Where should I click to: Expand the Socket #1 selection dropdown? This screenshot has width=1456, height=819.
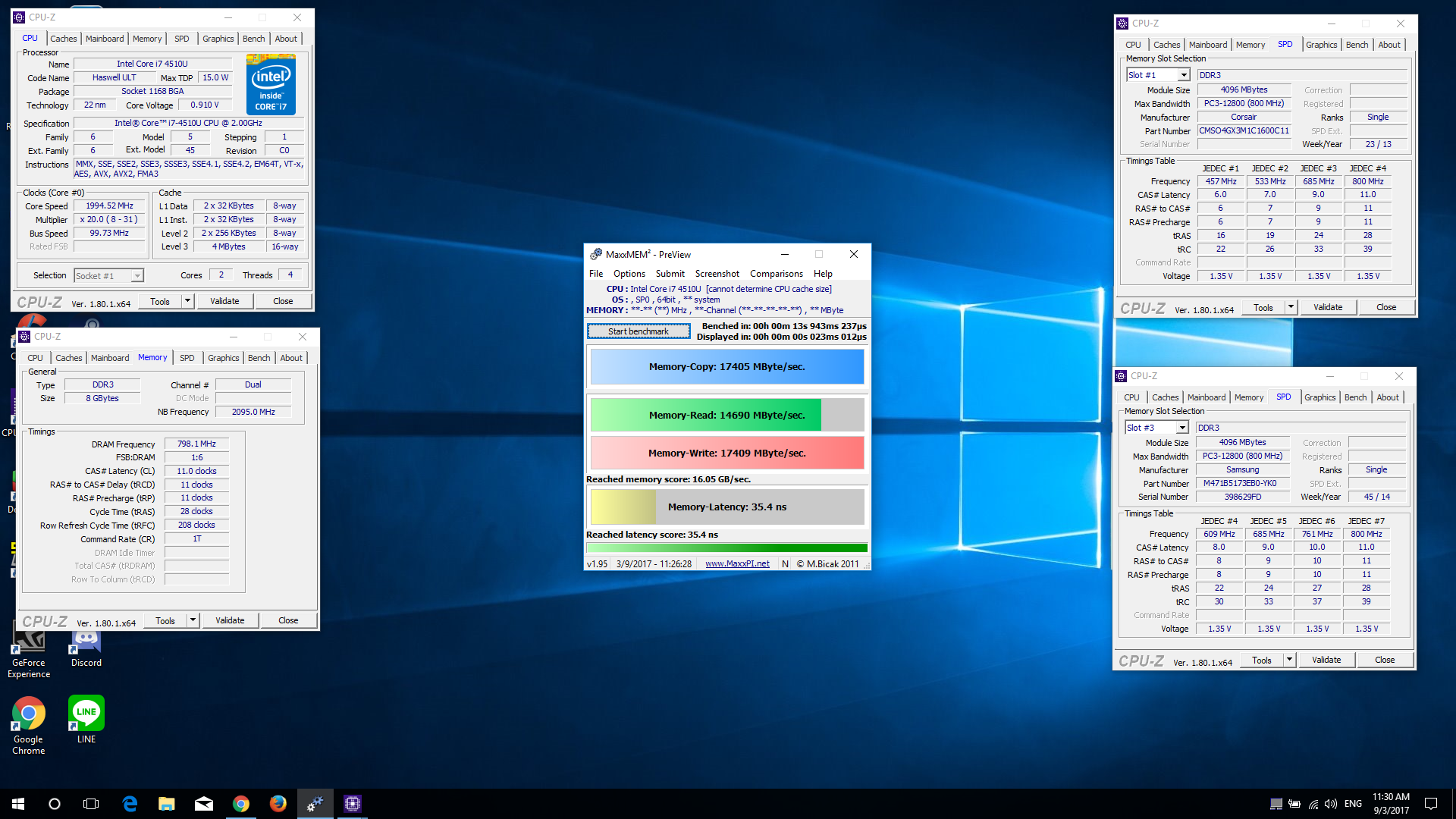click(x=137, y=276)
